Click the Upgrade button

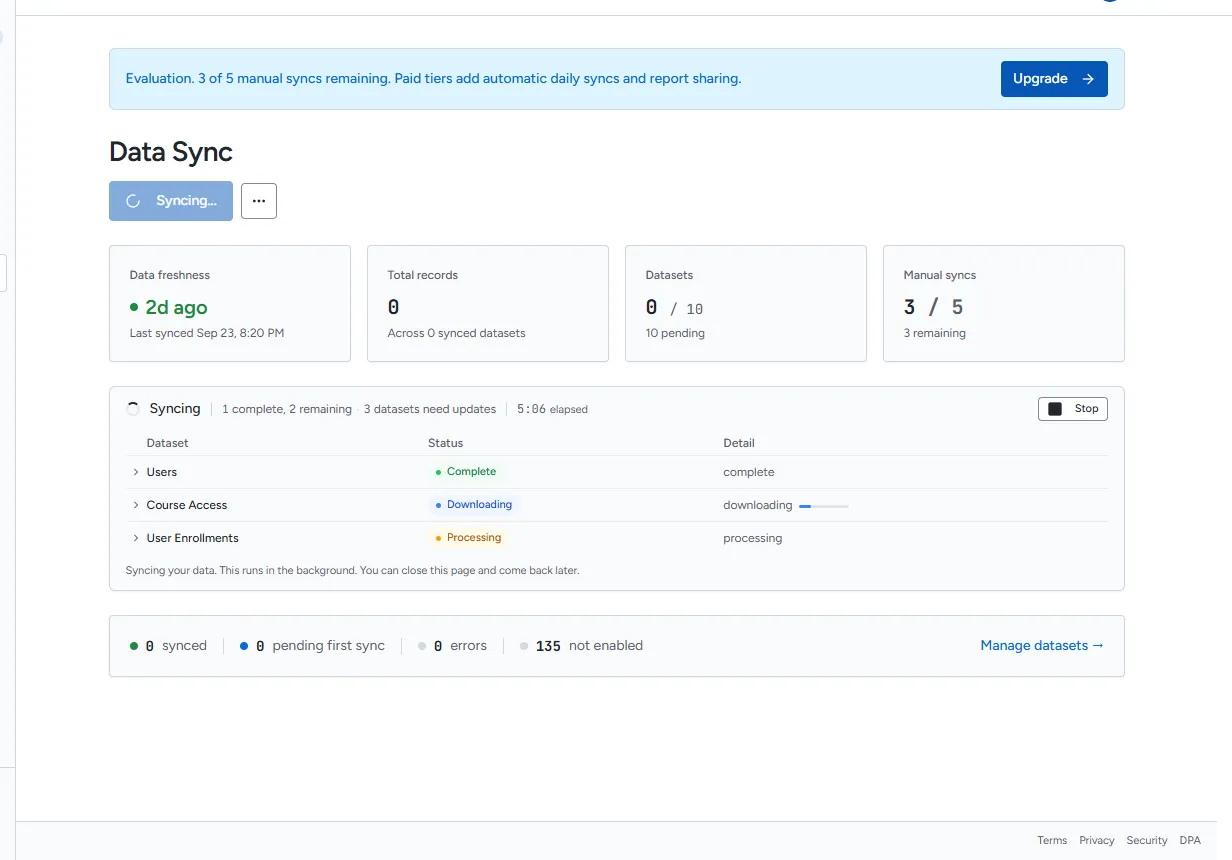pyautogui.click(x=1054, y=79)
